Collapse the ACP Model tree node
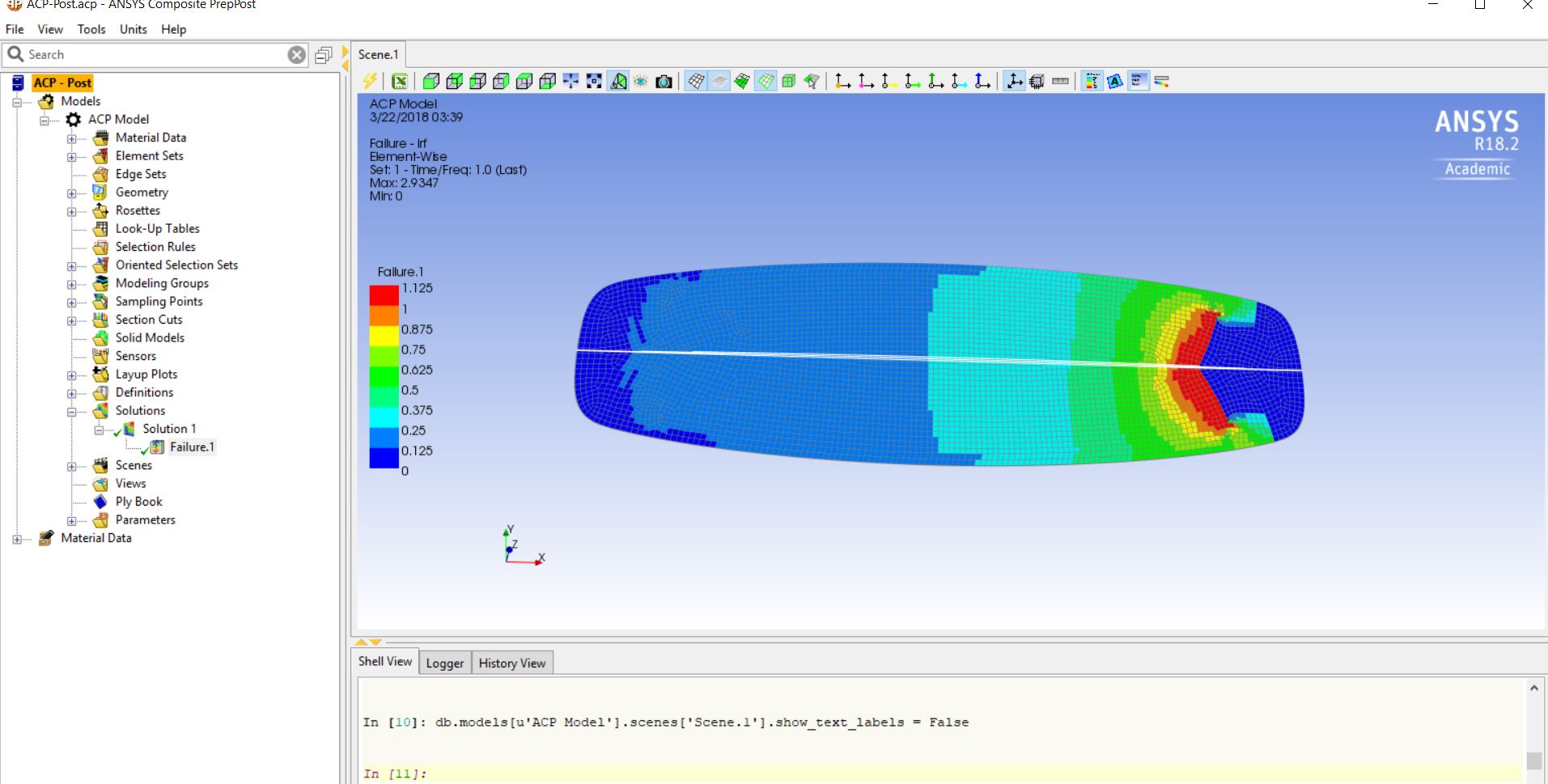The width and height of the screenshot is (1548, 784). click(x=44, y=121)
